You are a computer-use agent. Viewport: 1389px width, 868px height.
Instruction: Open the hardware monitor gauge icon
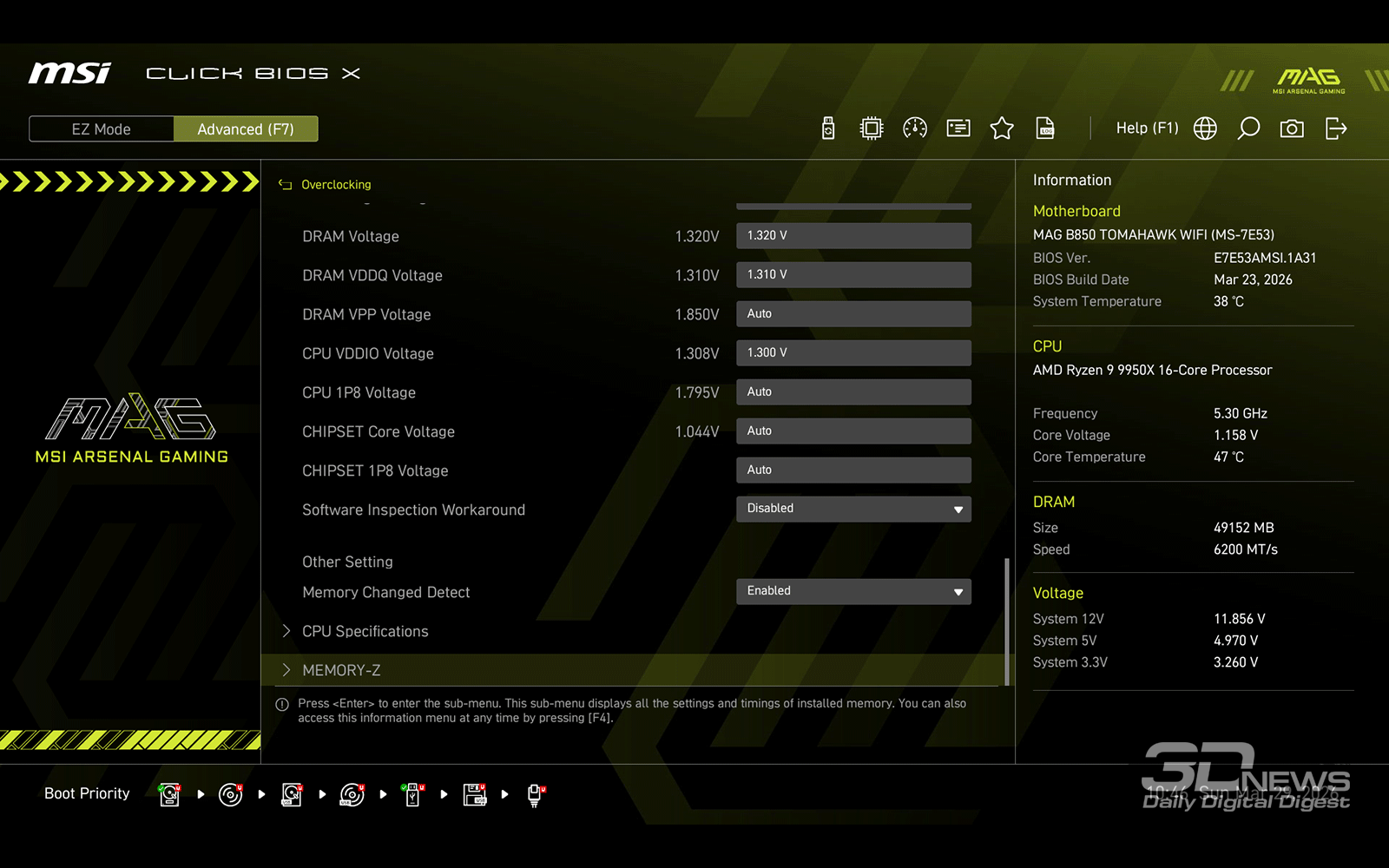click(915, 128)
